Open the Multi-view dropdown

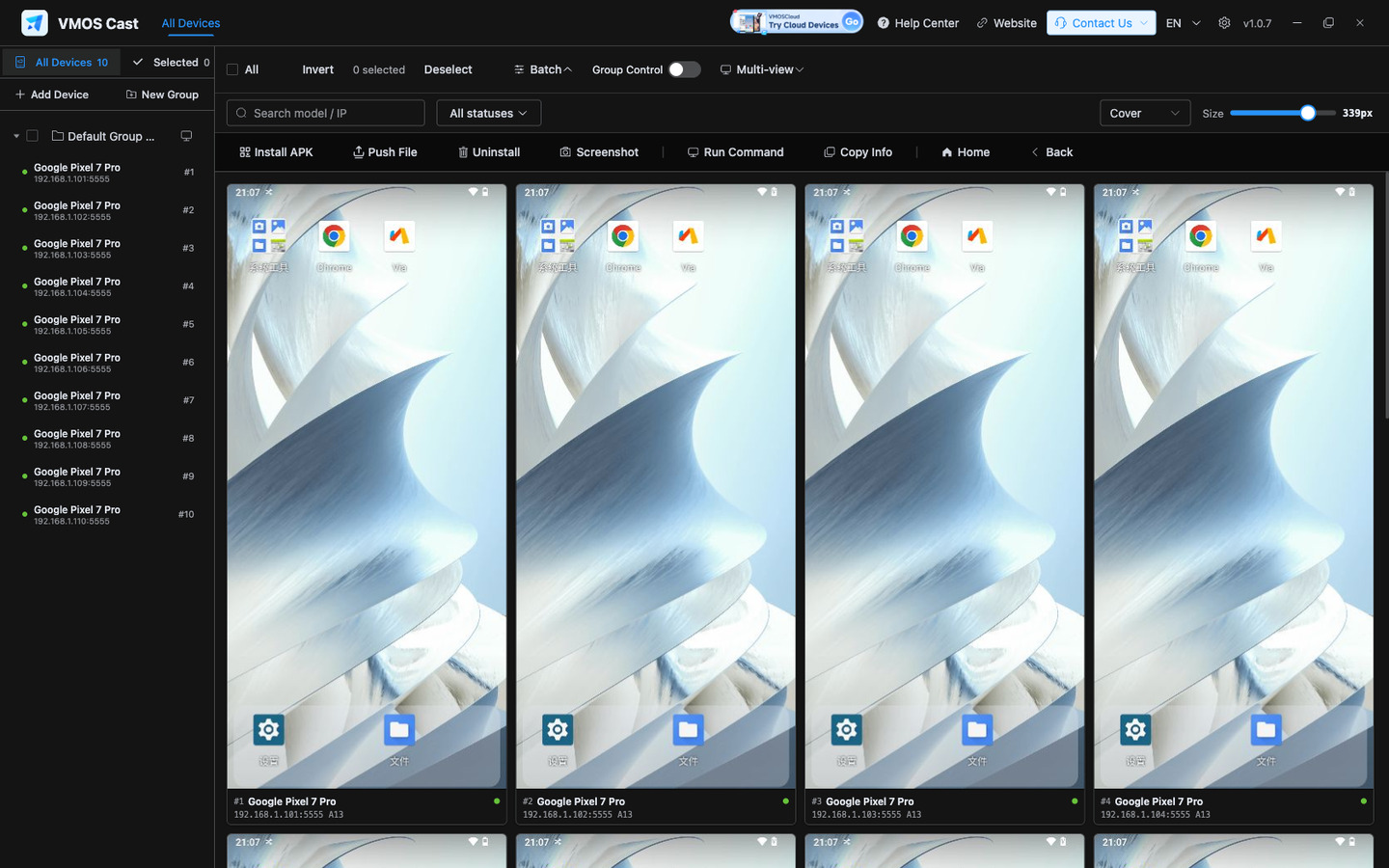click(762, 69)
